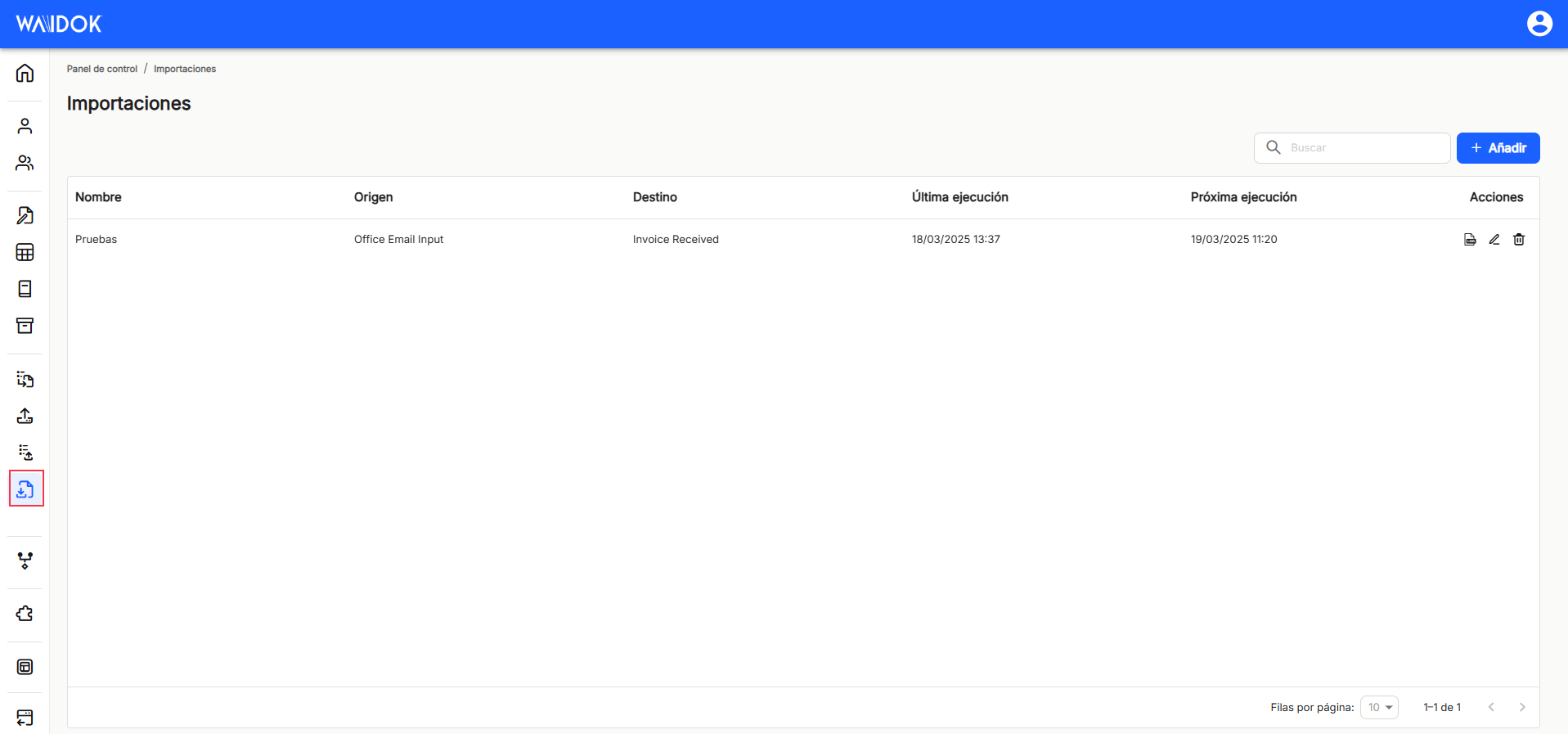Sort by Destino column header
Image resolution: width=1568 pixels, height=734 pixels.
pyautogui.click(x=655, y=197)
